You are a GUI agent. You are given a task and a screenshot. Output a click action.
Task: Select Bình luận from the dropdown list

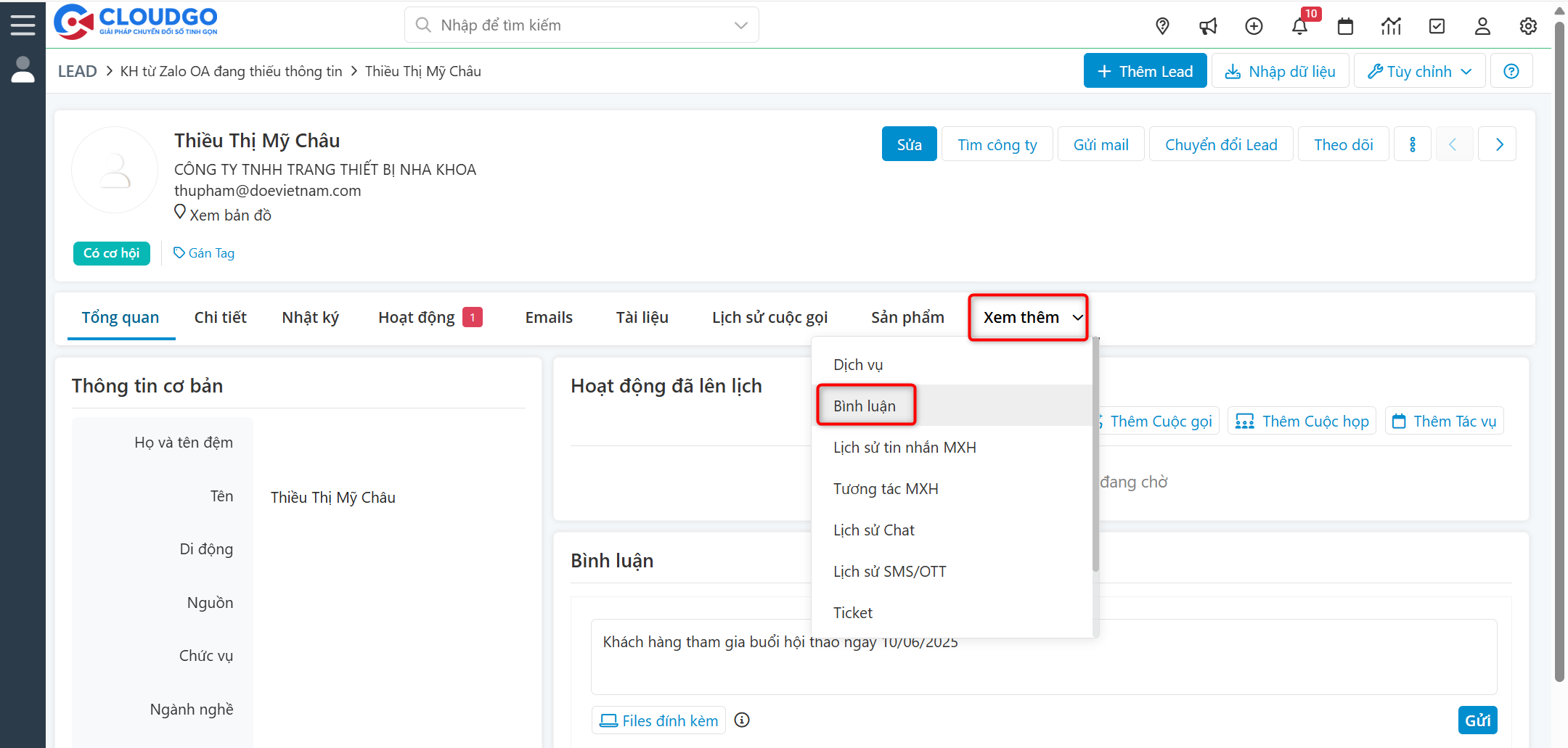click(865, 406)
